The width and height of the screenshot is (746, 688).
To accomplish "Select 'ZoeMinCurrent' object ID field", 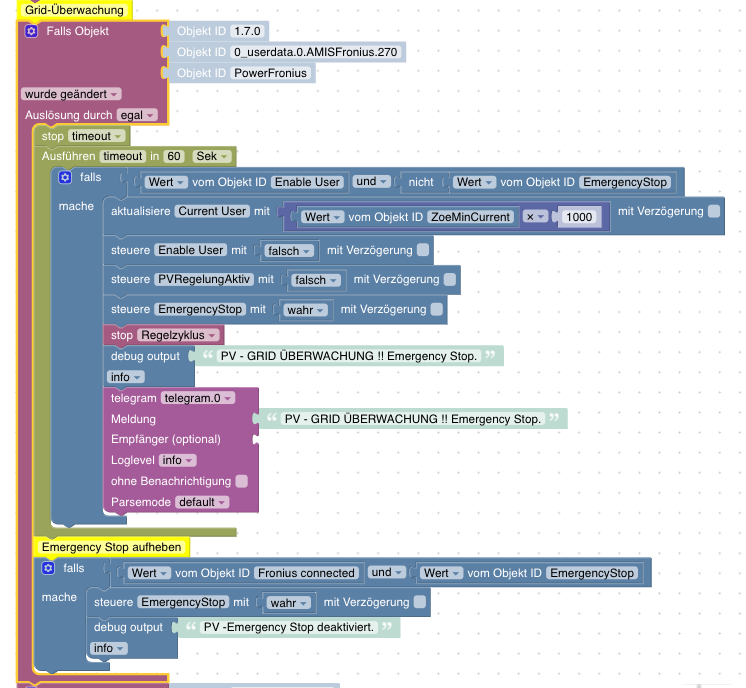I will 471,217.
